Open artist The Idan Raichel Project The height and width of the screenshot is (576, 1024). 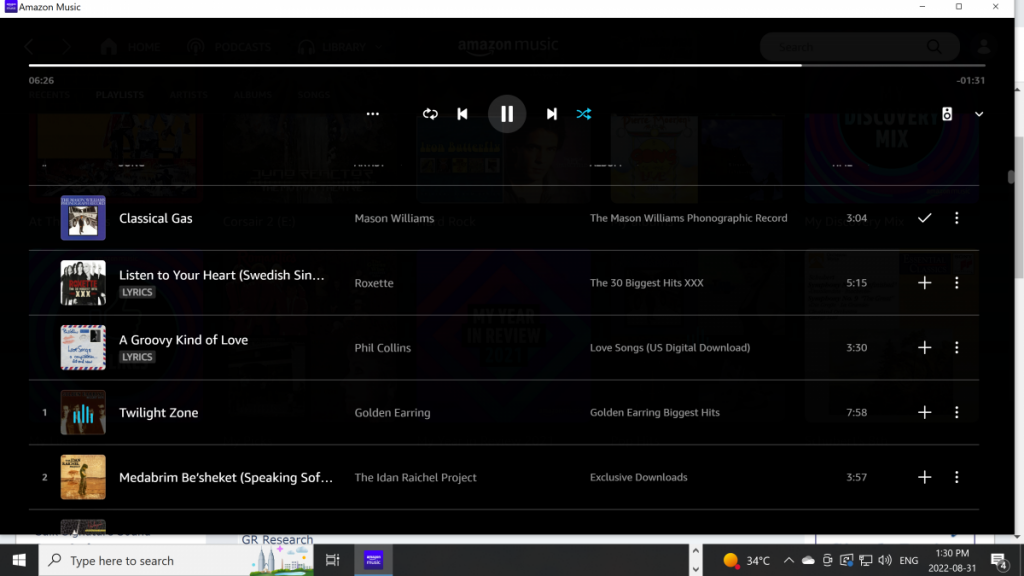(415, 477)
